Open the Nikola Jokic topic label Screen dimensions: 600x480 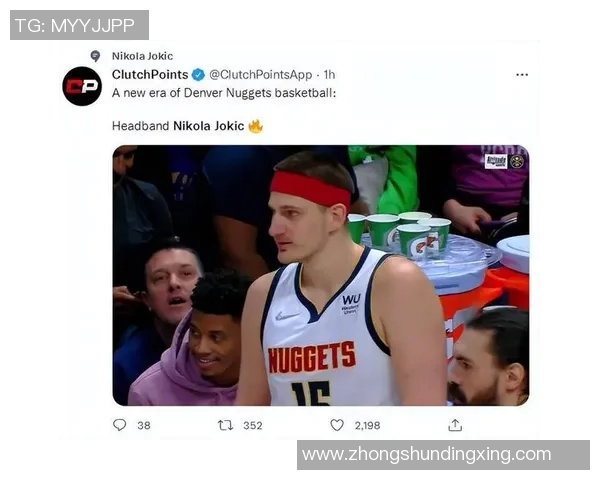pyautogui.click(x=142, y=56)
